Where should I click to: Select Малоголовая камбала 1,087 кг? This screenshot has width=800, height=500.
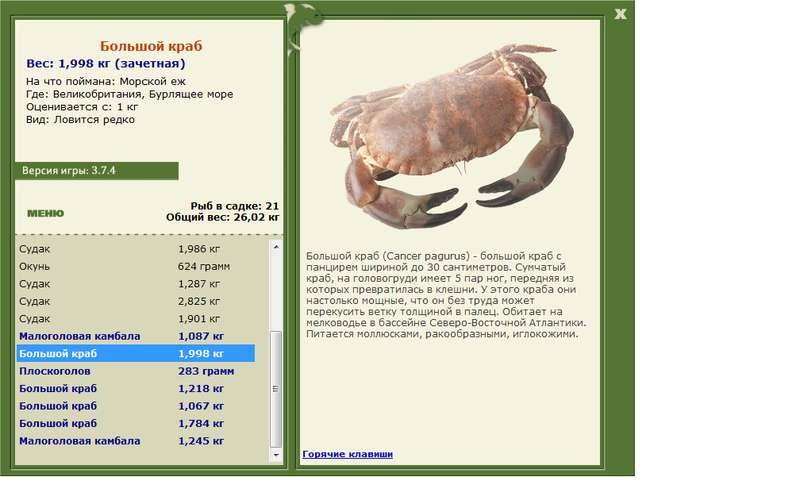136,336
